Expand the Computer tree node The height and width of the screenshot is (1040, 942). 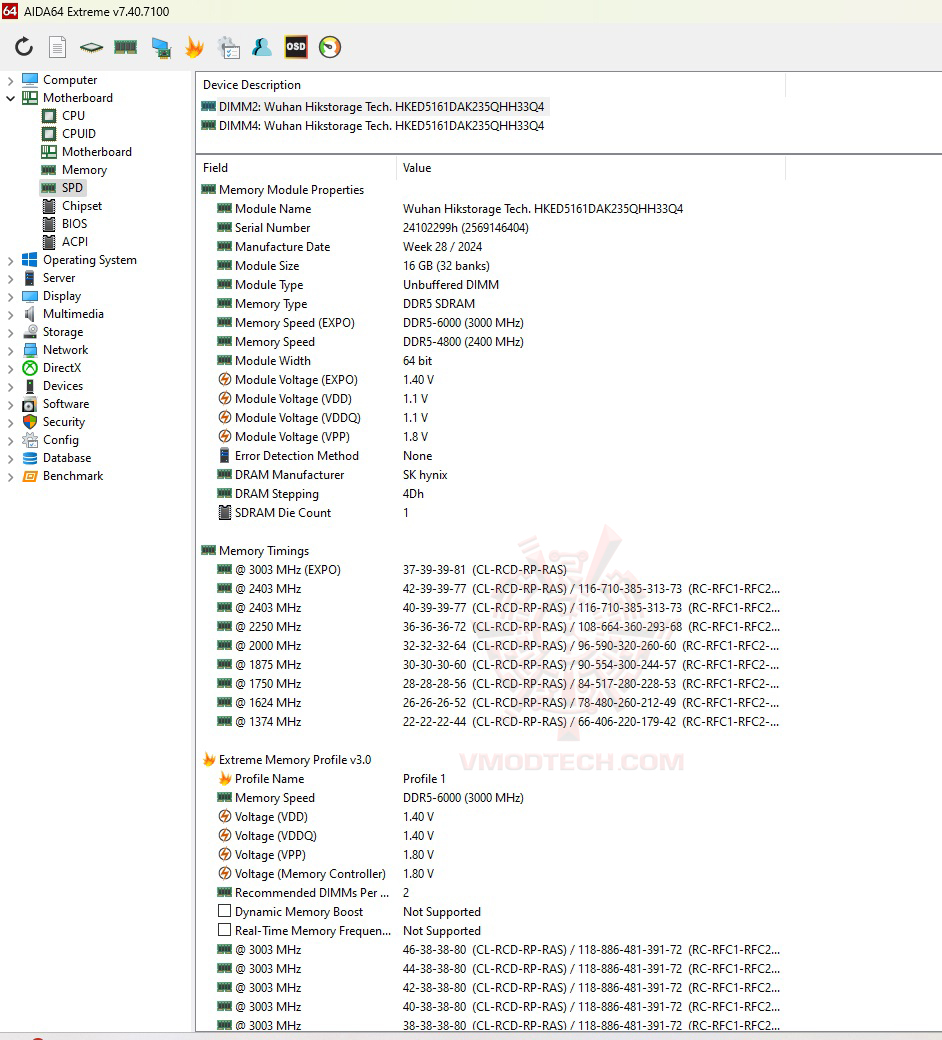point(10,80)
